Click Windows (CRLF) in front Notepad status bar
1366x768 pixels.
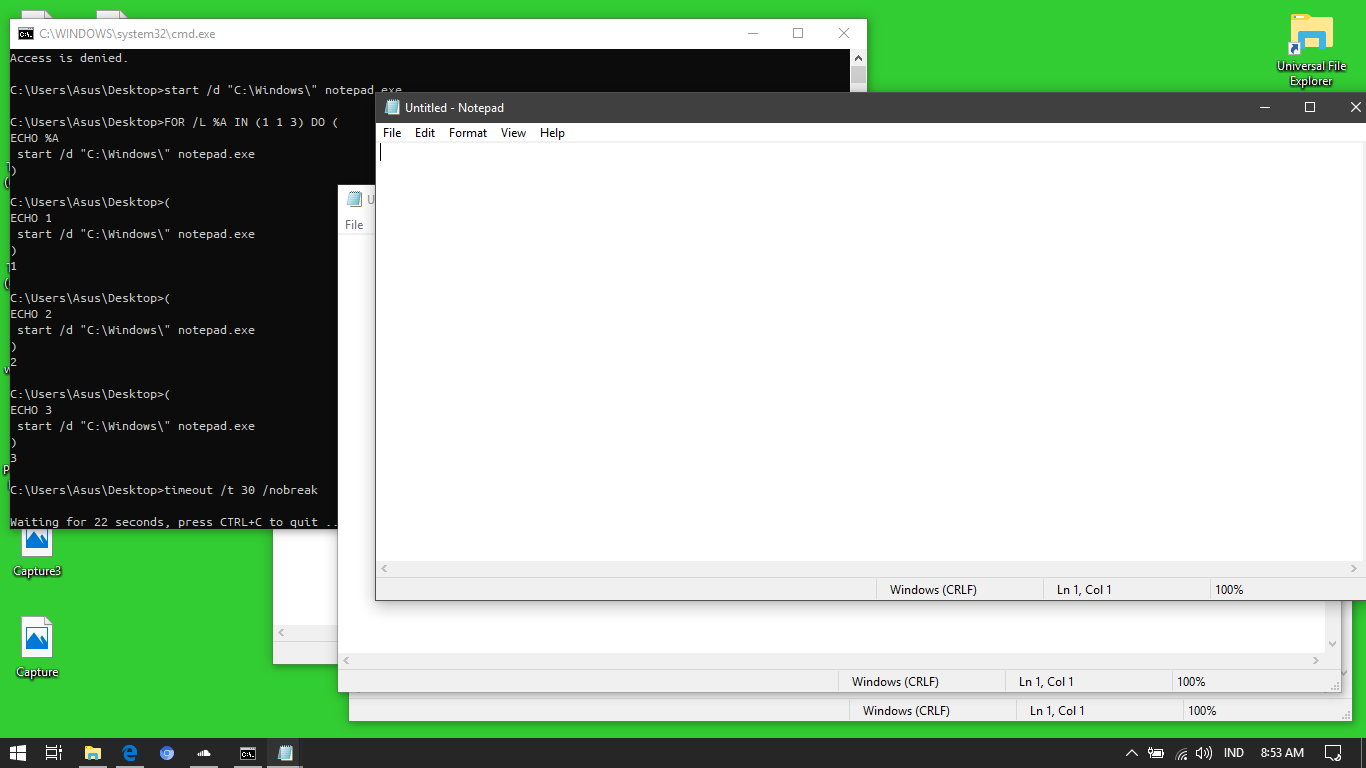933,590
